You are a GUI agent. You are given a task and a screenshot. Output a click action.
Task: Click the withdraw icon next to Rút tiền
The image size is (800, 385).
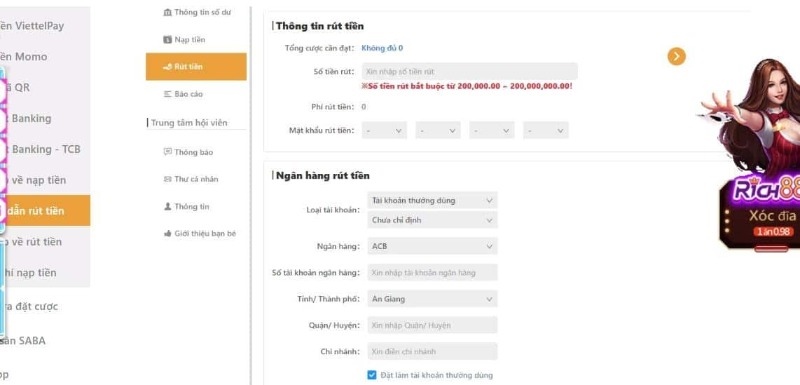coord(167,67)
